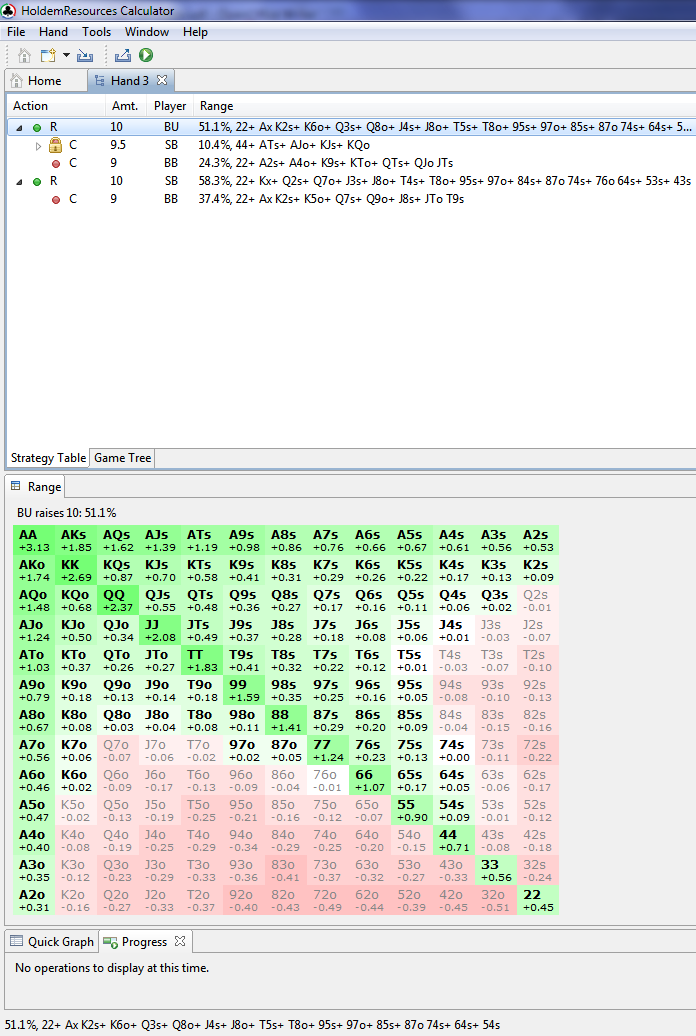Click the HoldemResources Calculator title icon
Screen dimensions: 696x1036
coord(9,11)
